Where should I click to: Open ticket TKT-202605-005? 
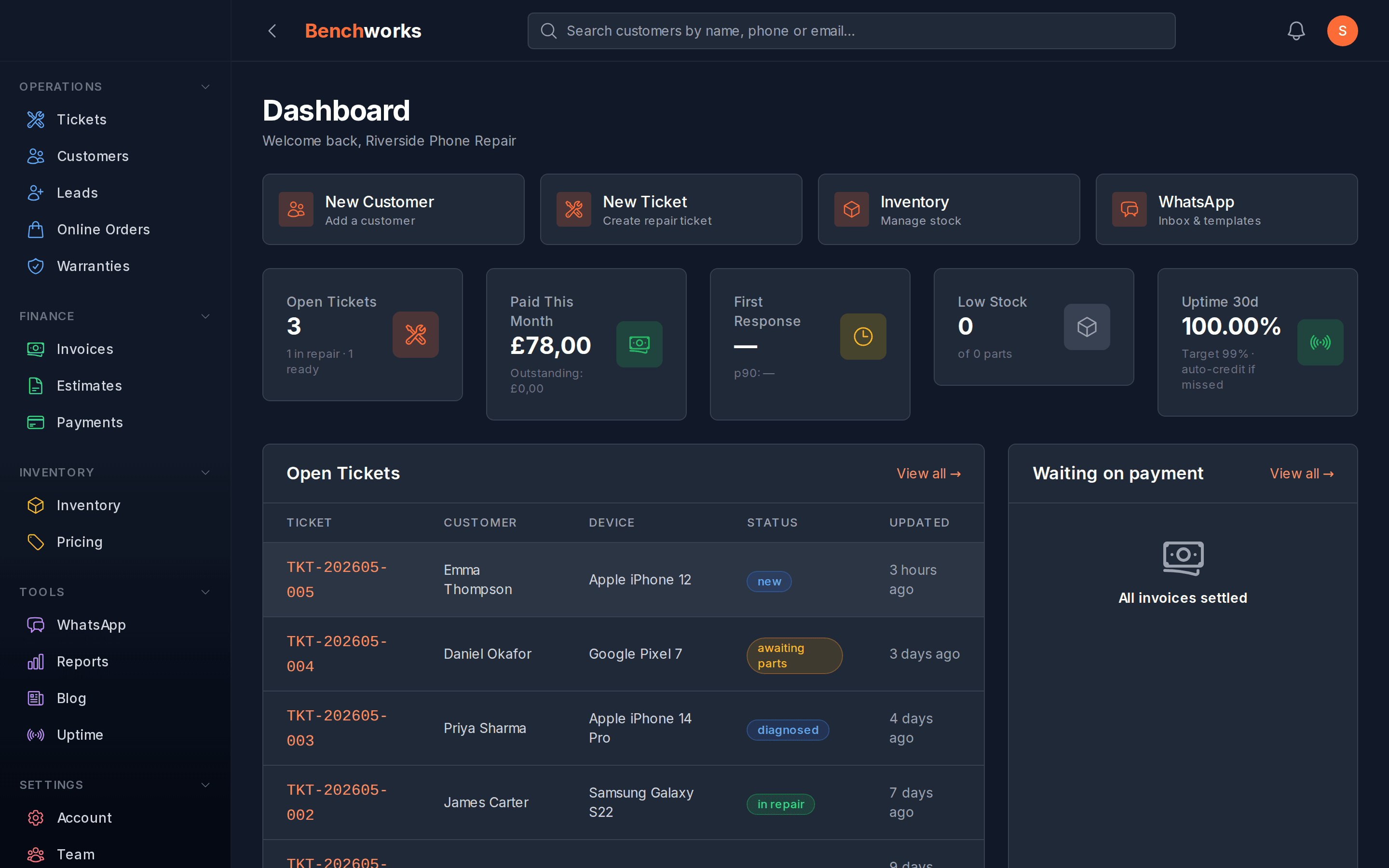pos(337,580)
